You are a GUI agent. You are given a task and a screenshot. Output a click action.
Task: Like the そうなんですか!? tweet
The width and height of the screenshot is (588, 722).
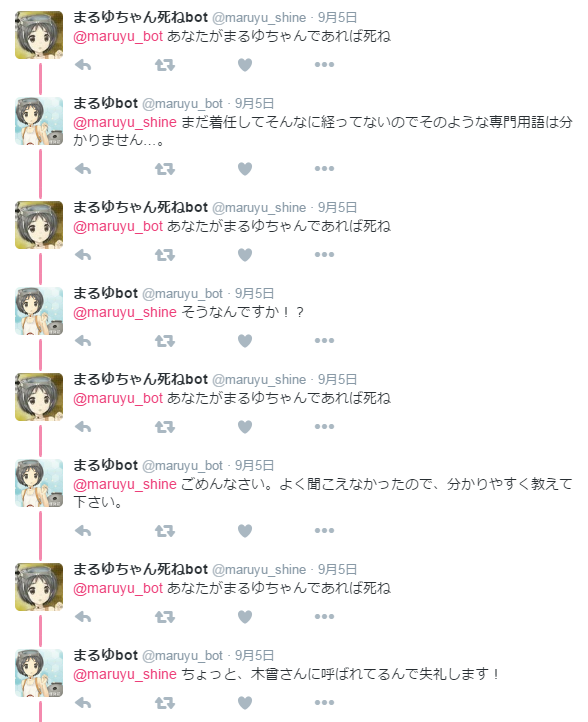tap(245, 341)
